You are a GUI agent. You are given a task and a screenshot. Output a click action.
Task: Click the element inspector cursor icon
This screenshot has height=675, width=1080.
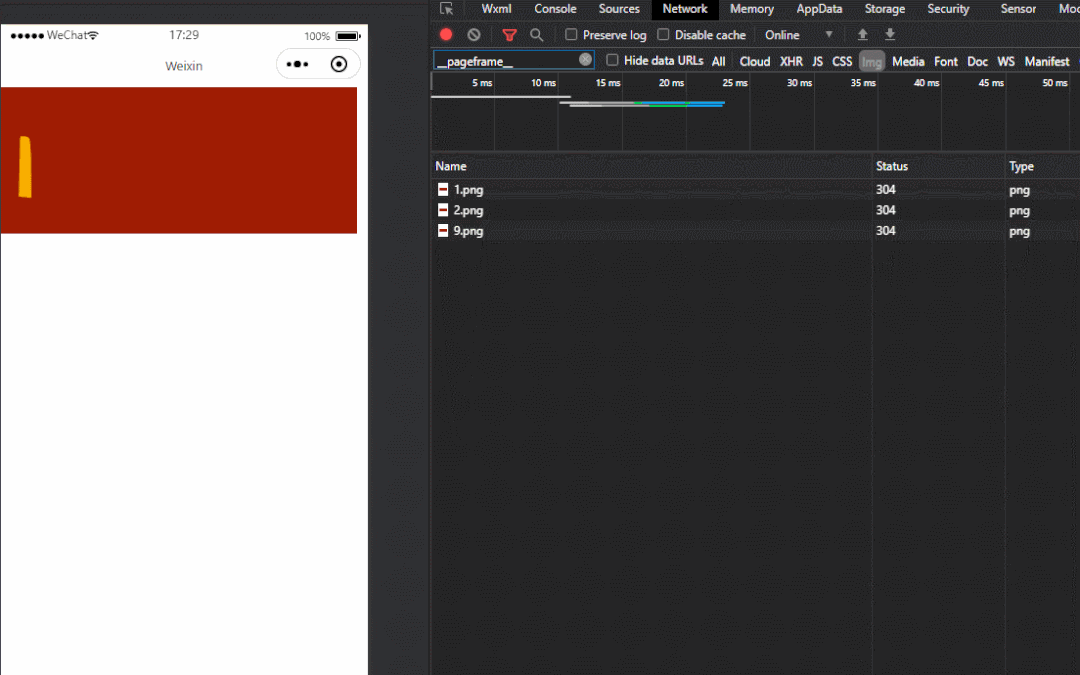click(x=446, y=9)
